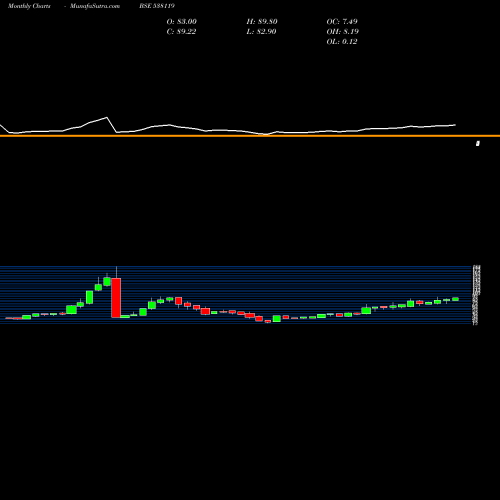Select the high price 'H: 89.80' value
Image resolution: width=500 pixels, height=500 pixels.
(262, 22)
